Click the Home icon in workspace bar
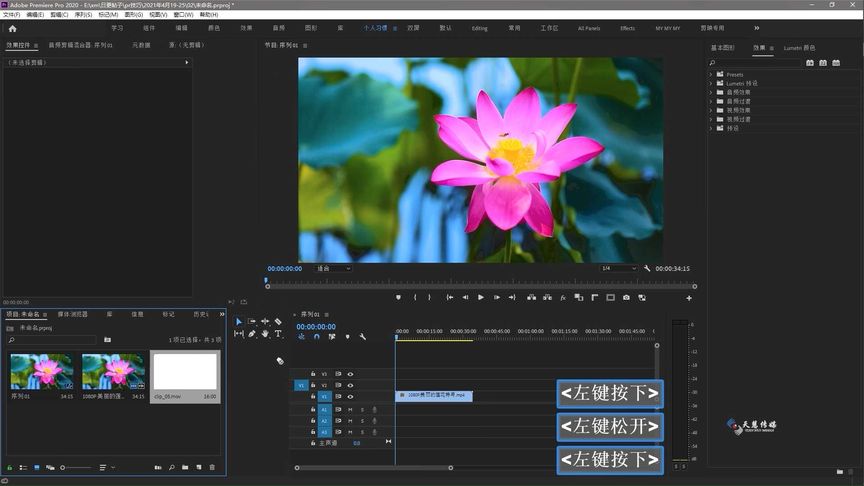Image resolution: width=864 pixels, height=486 pixels. pyautogui.click(x=13, y=28)
